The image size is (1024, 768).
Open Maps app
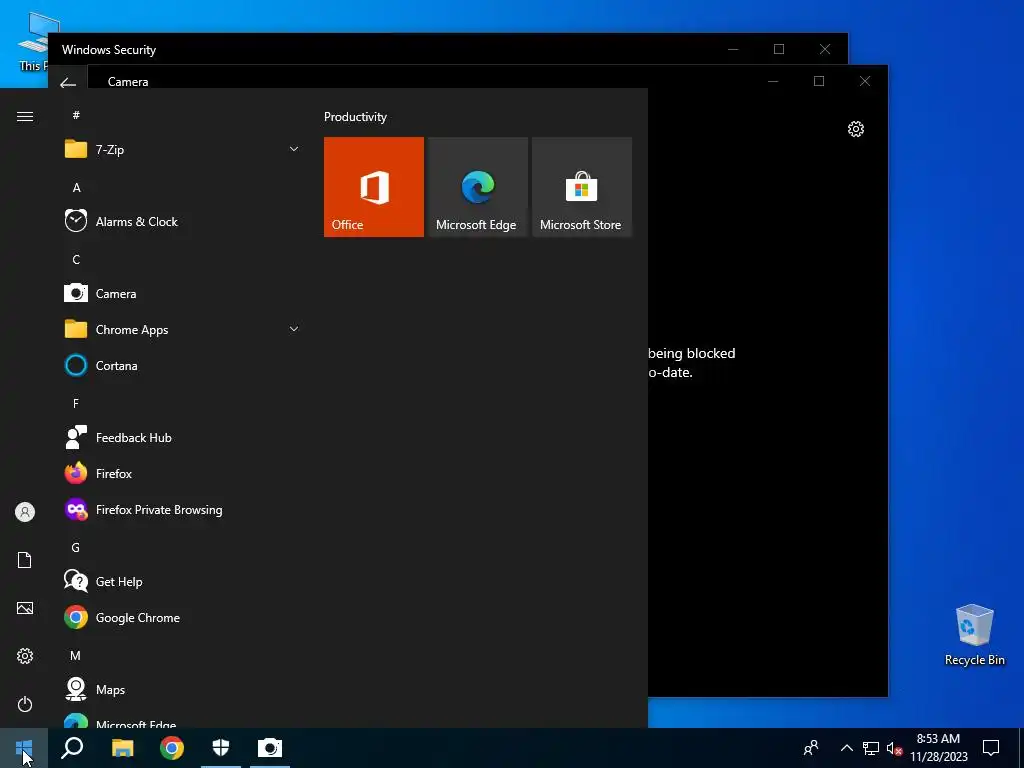[x=182, y=689]
